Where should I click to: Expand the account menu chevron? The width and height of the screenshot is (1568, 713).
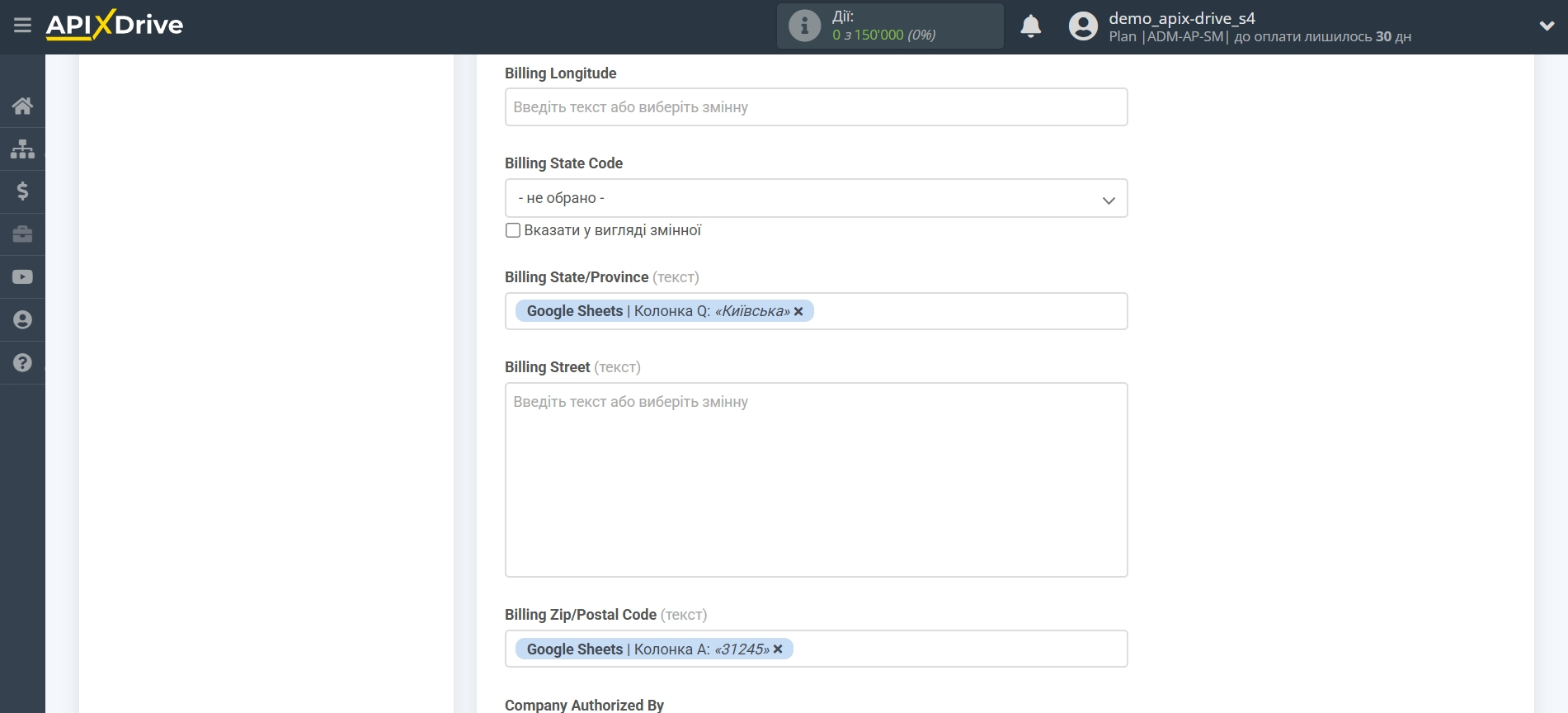1547,26
